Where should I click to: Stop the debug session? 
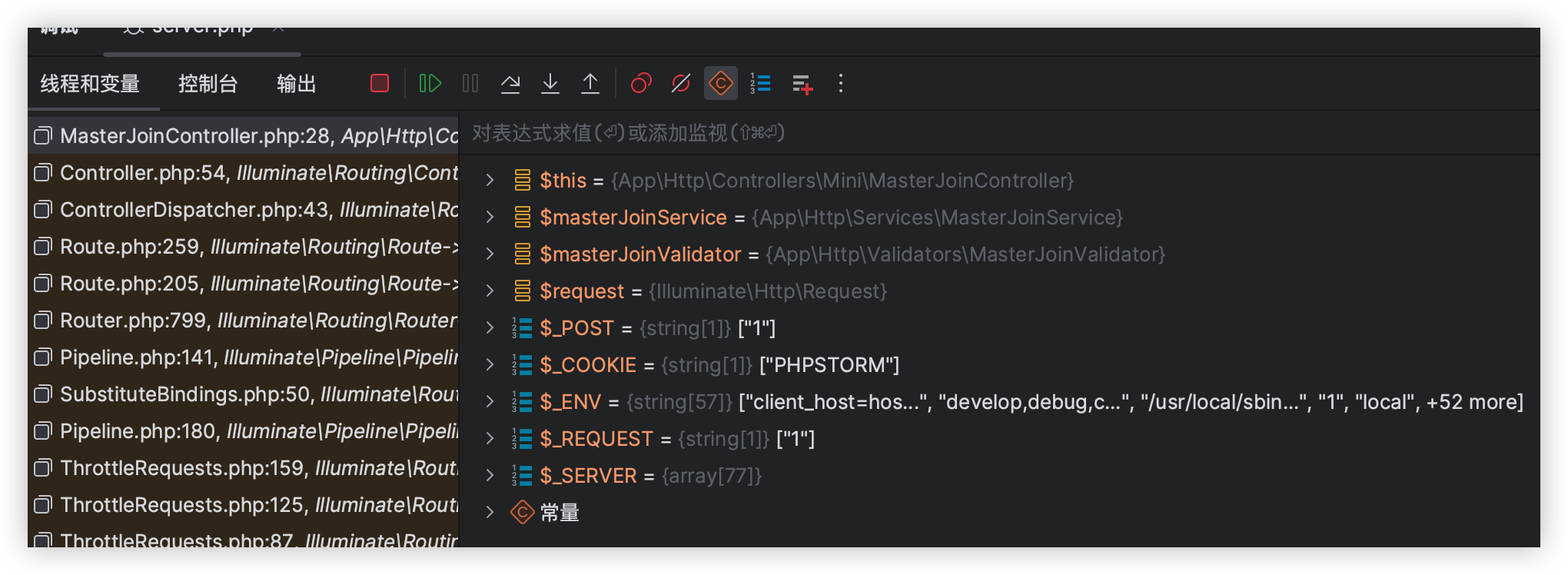(380, 83)
